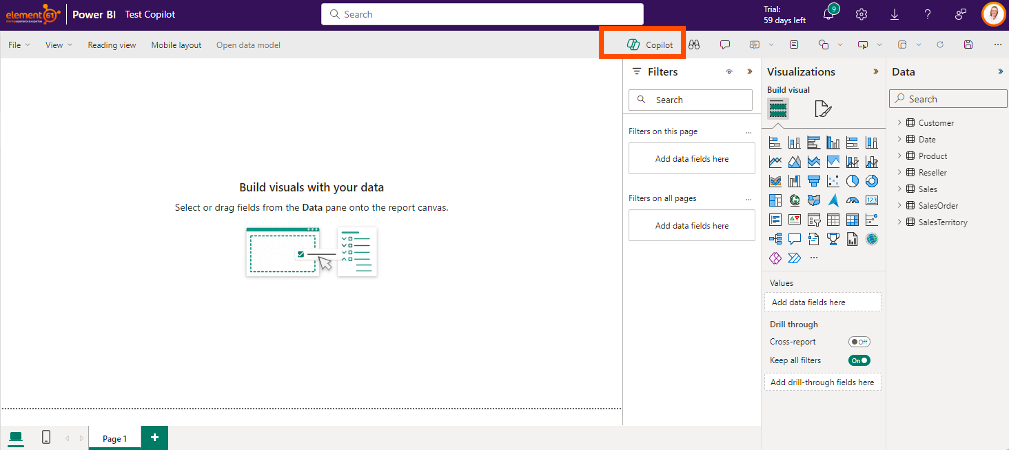The image size is (1009, 451).
Task: Toggle Filters pane visibility eye icon
Action: pyautogui.click(x=729, y=72)
